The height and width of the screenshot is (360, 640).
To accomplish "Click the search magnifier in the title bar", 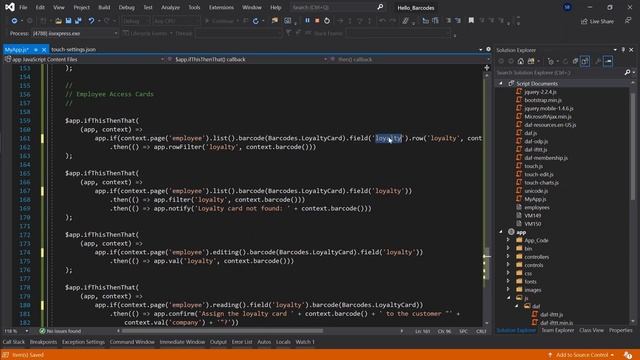I will [380, 7].
